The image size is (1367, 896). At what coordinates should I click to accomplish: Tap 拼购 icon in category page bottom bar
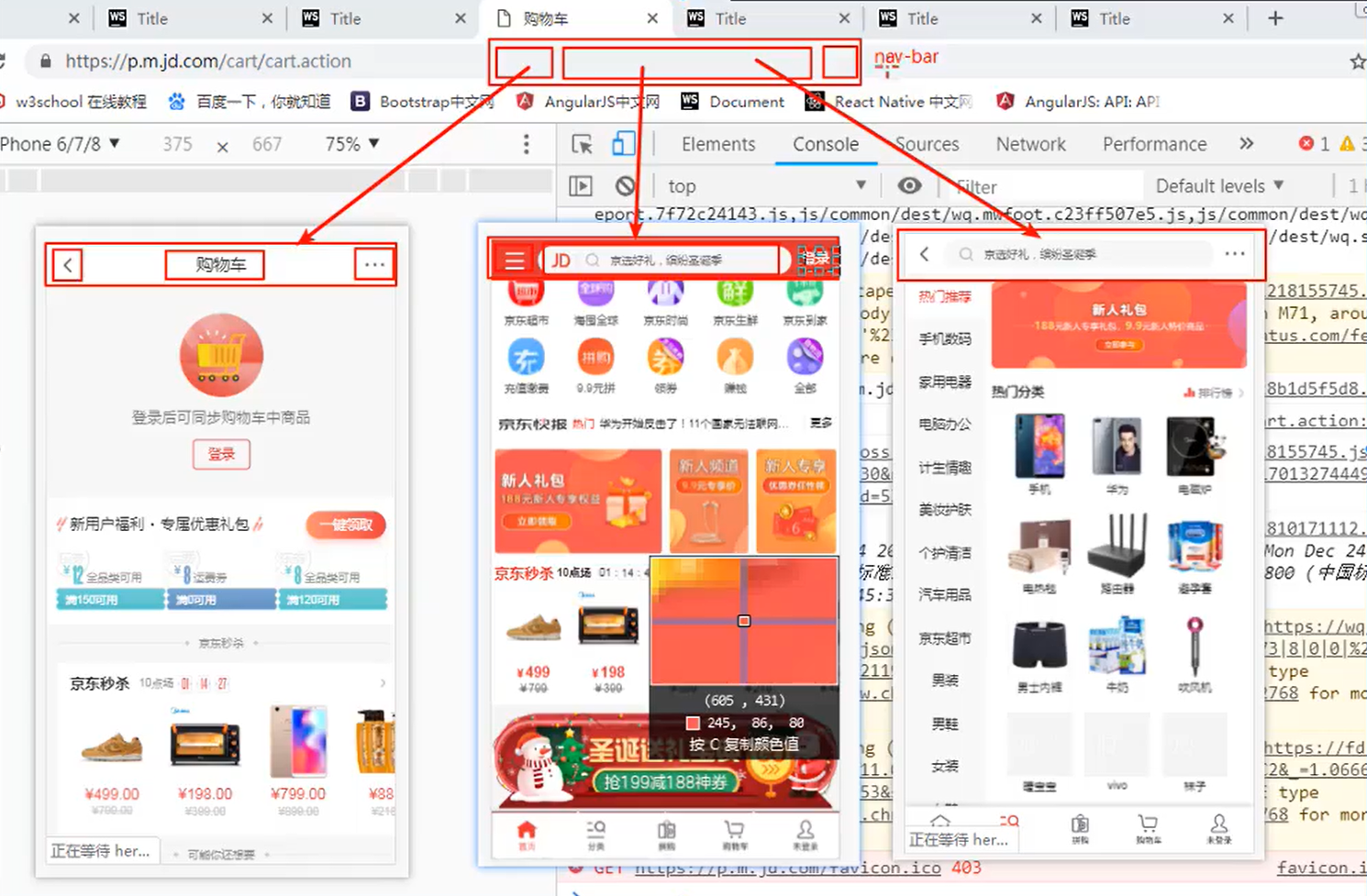click(1080, 829)
